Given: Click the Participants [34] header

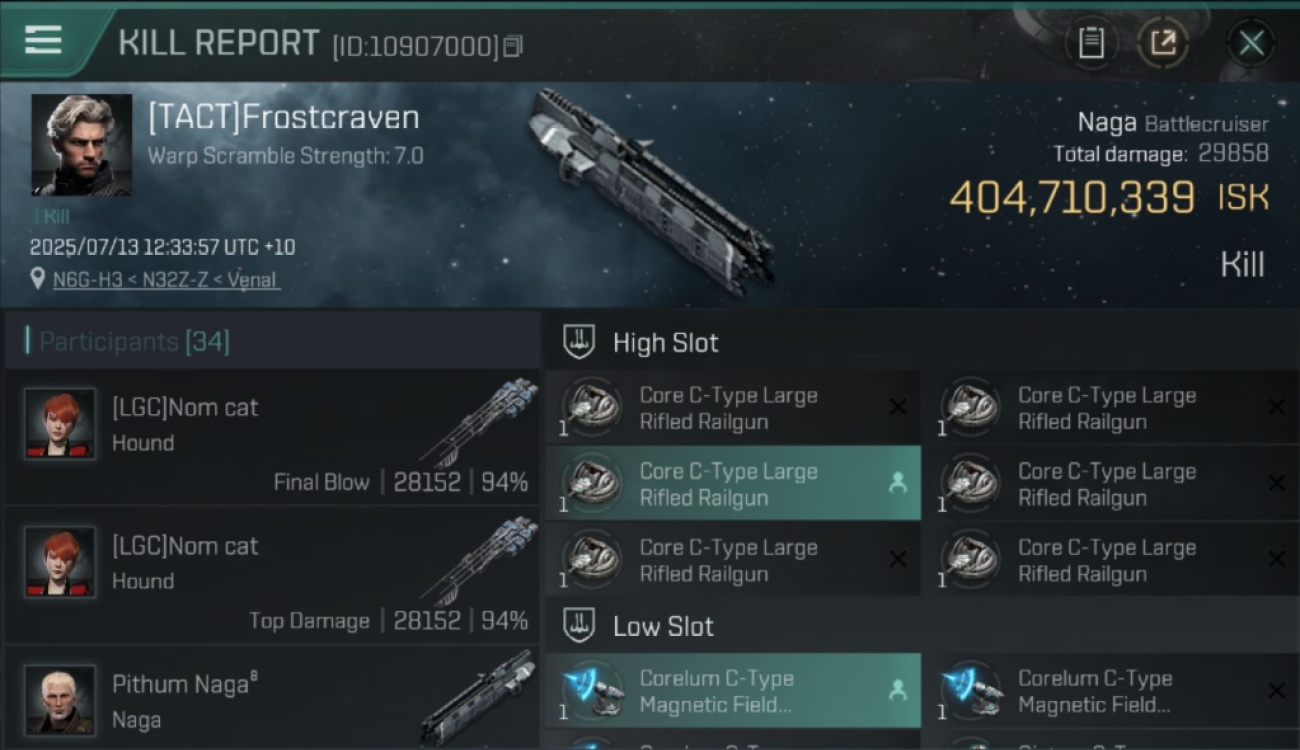Looking at the screenshot, I should [x=134, y=342].
